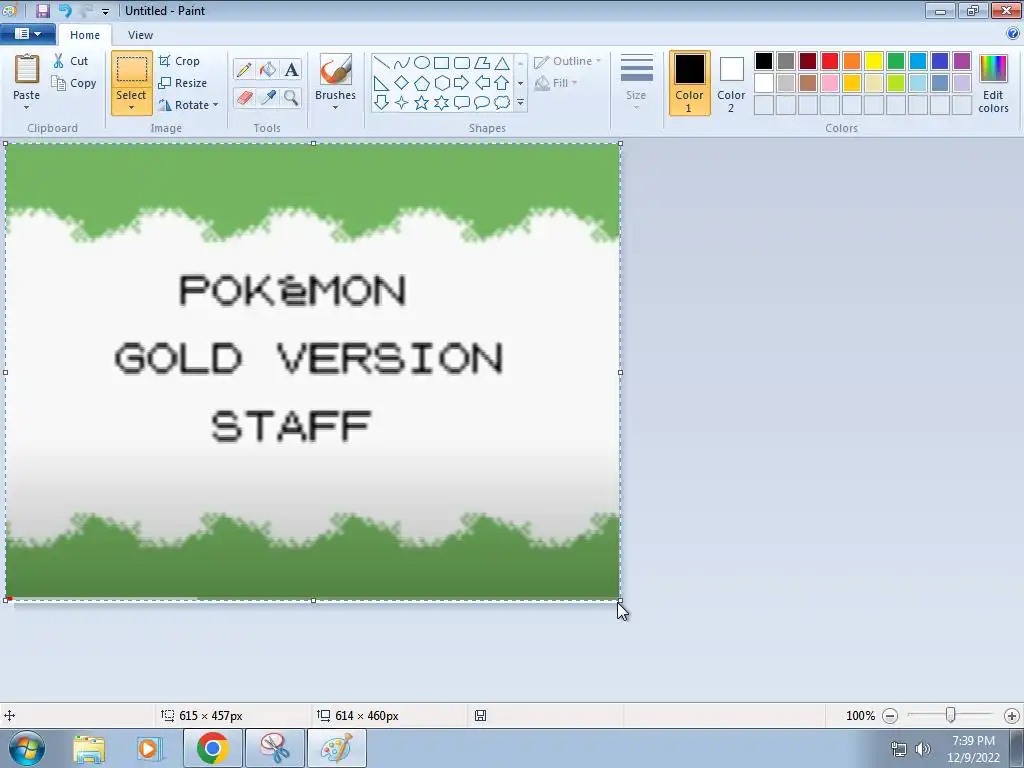This screenshot has height=768, width=1024.
Task: Choose the Triangle shape
Action: coord(502,63)
